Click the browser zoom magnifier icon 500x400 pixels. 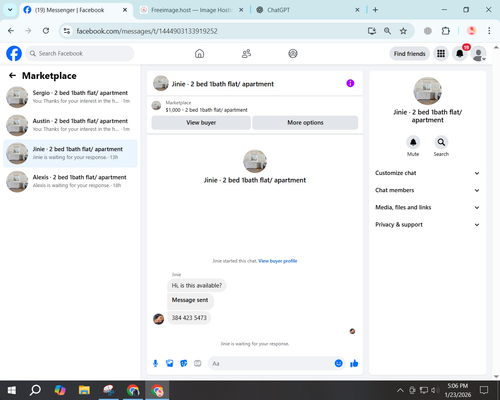387,31
